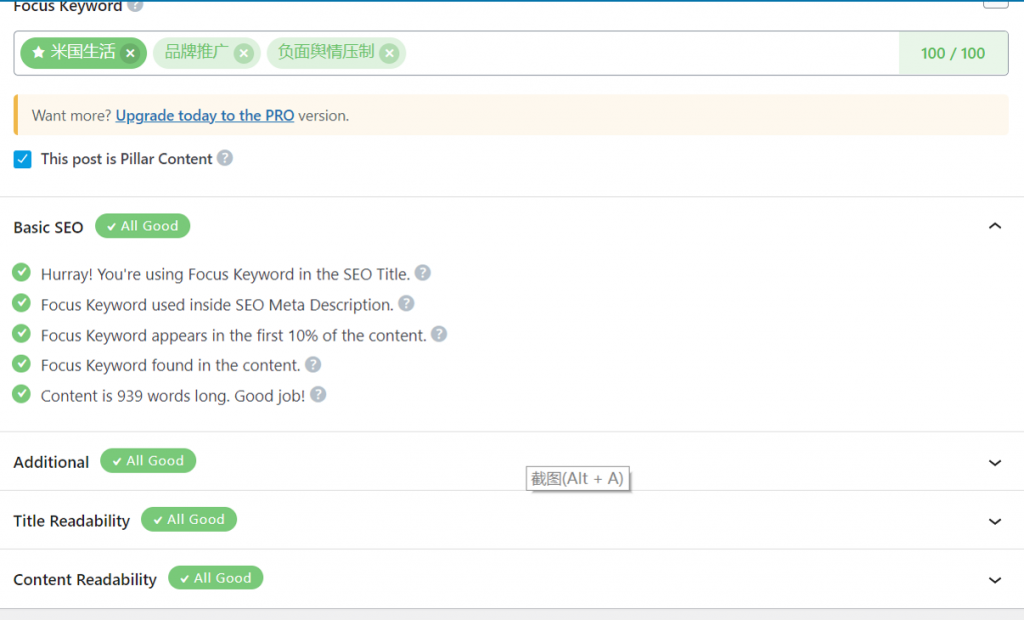
Task: Open help for first 10% of content check
Action: pos(439,334)
